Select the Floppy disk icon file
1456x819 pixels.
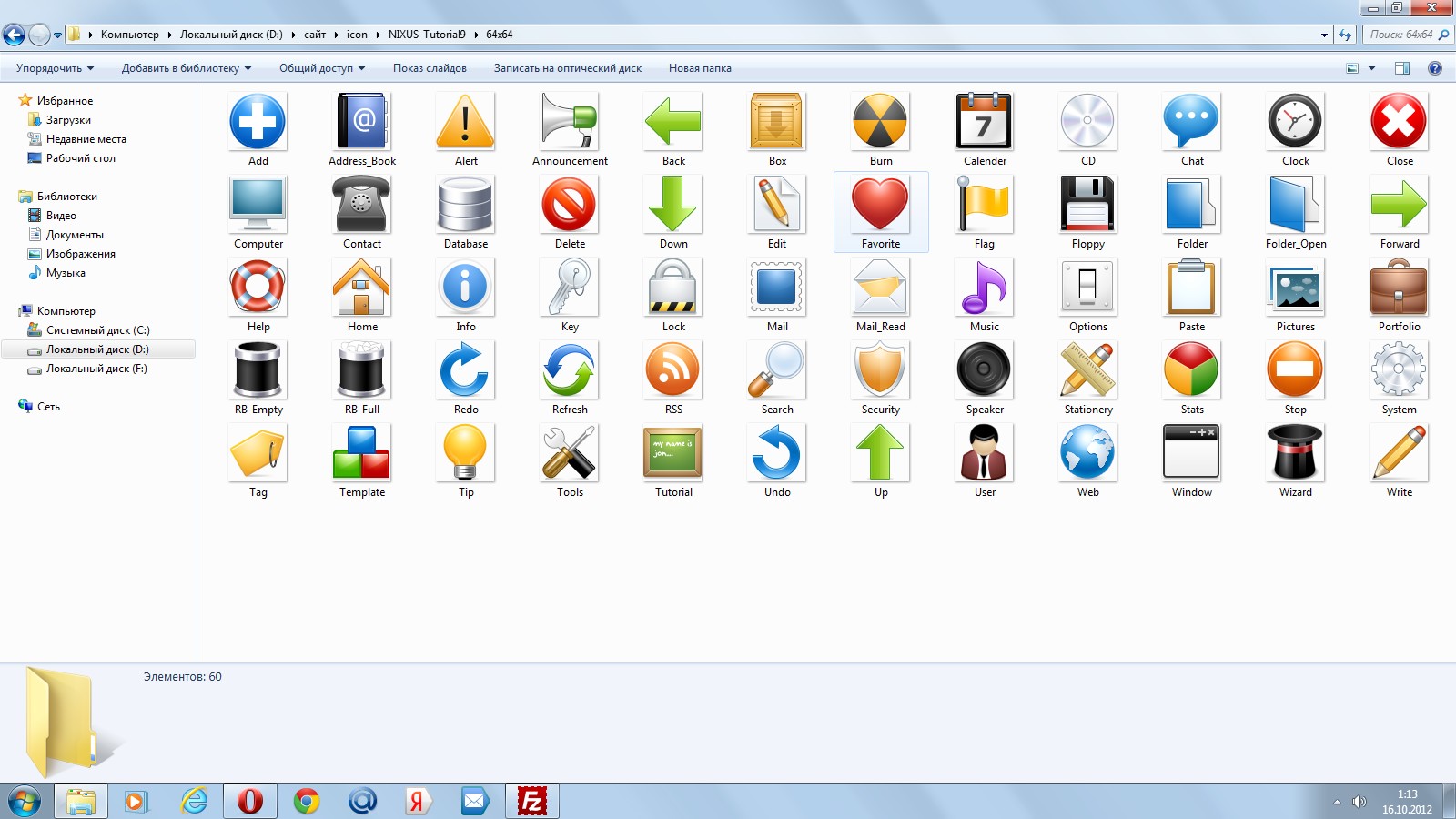[1088, 213]
